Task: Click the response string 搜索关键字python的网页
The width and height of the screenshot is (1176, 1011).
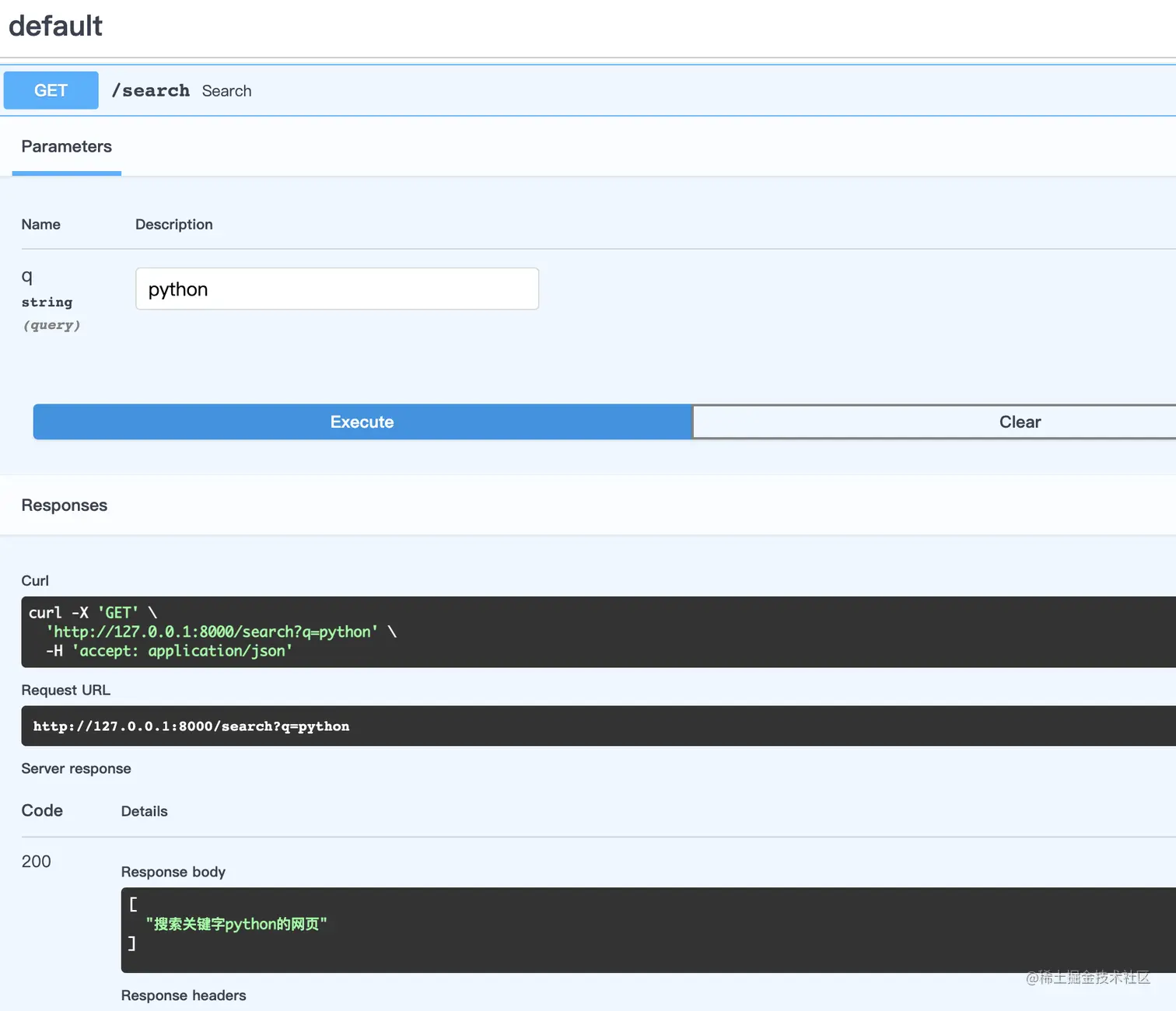Action: click(236, 924)
